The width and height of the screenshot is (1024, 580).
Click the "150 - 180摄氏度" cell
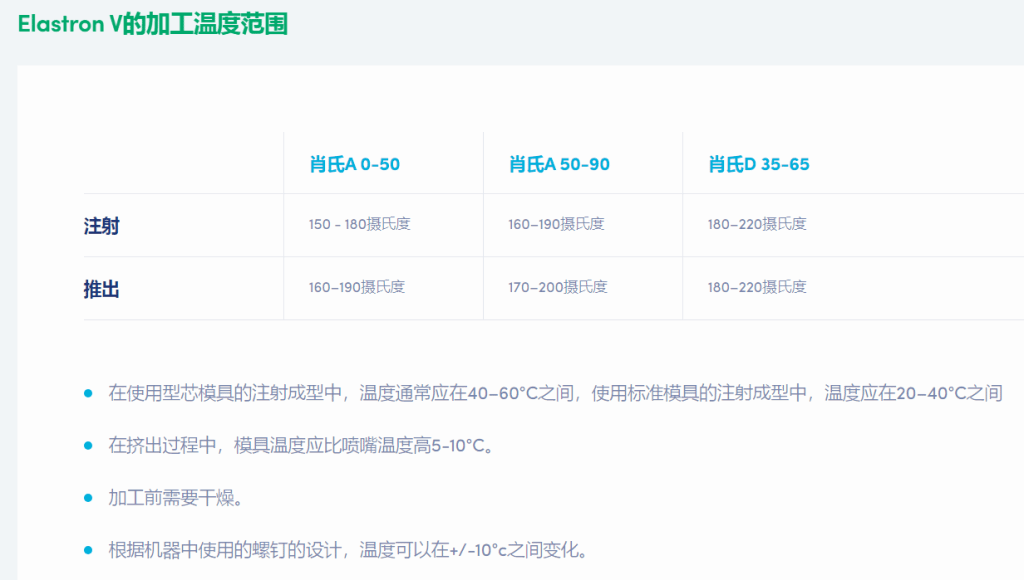(x=360, y=224)
